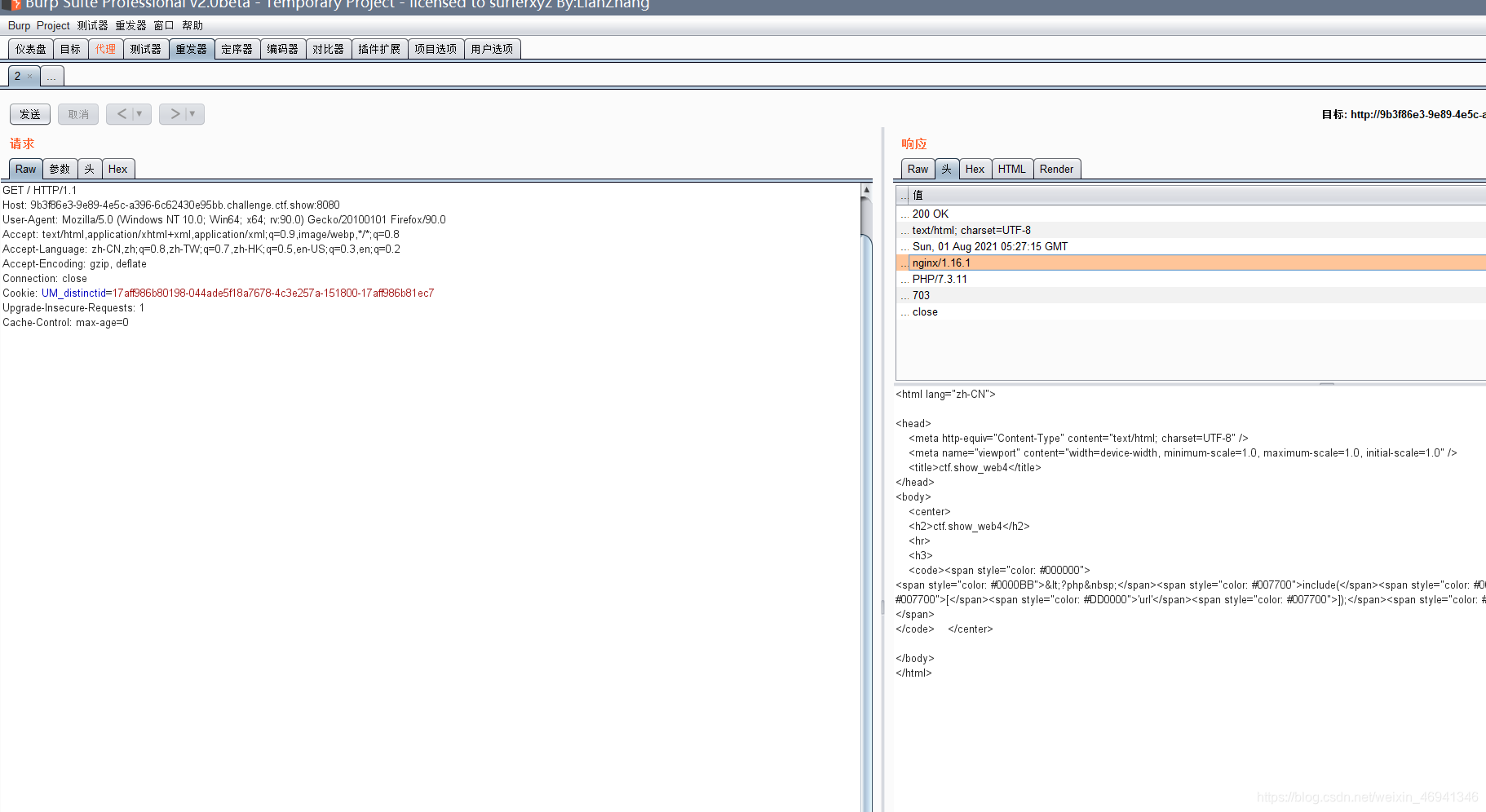Open the 用户选项 tab
The image size is (1486, 812).
coord(492,49)
